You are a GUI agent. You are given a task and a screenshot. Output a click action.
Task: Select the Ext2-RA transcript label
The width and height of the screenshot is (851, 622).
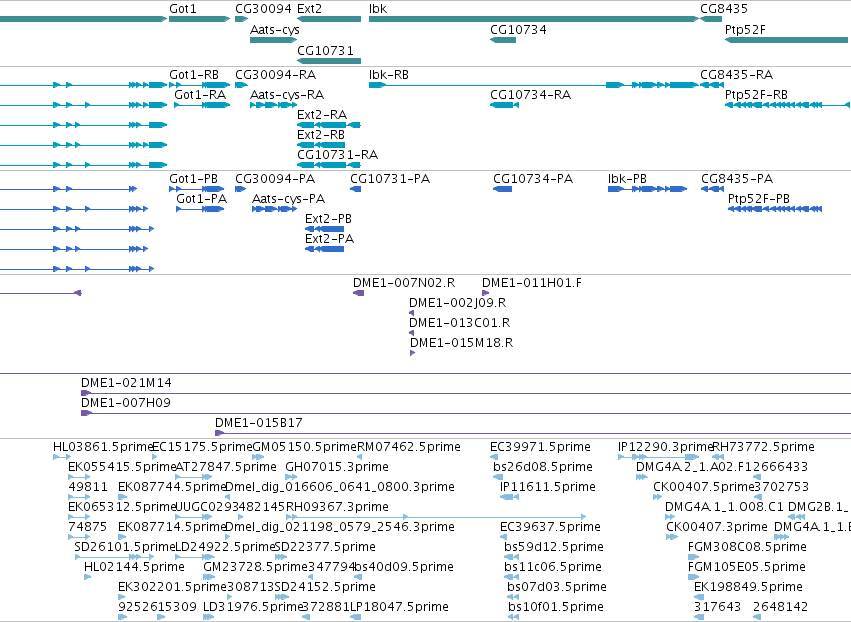coord(321,115)
